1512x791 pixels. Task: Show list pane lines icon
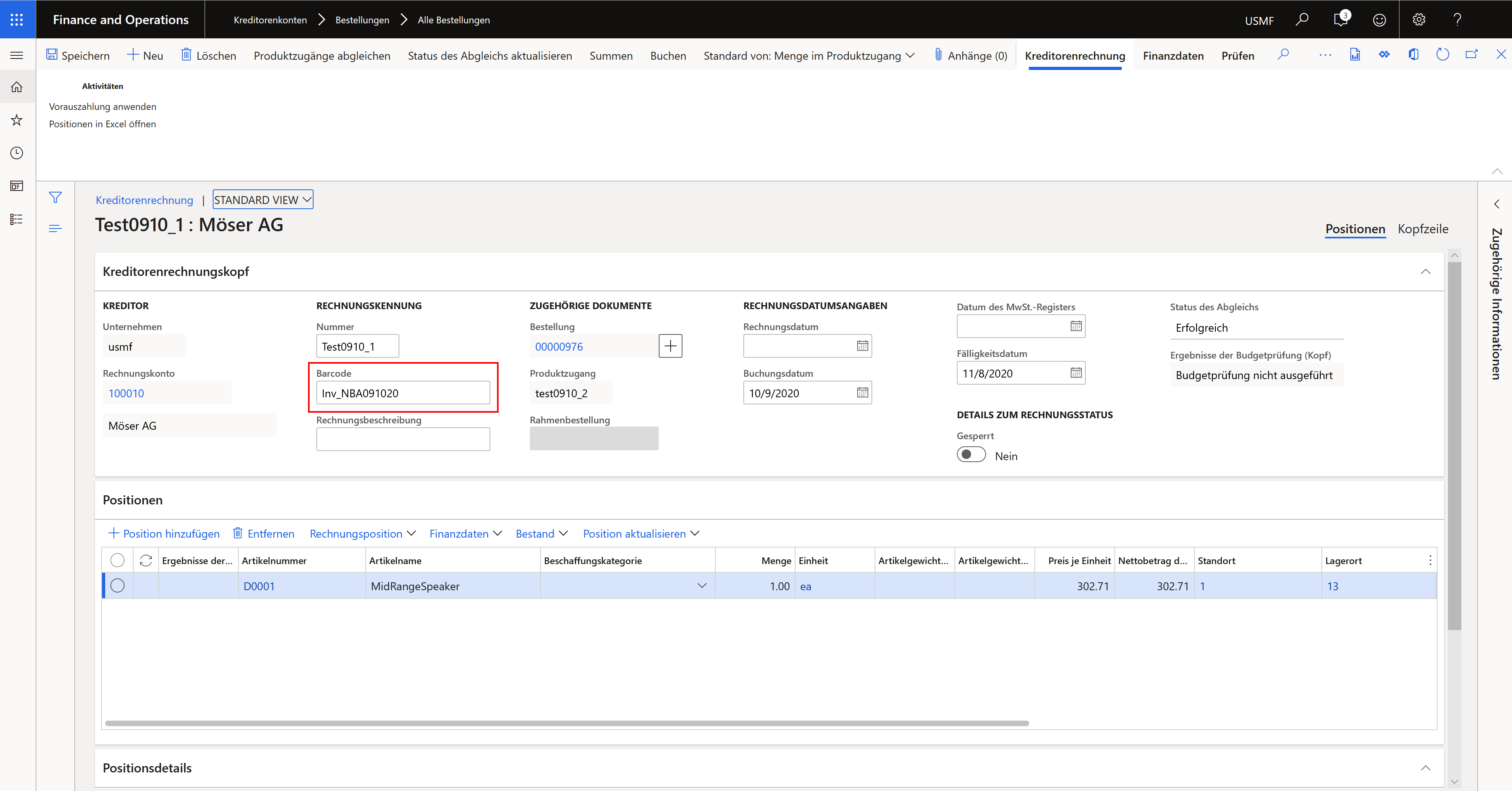point(55,228)
